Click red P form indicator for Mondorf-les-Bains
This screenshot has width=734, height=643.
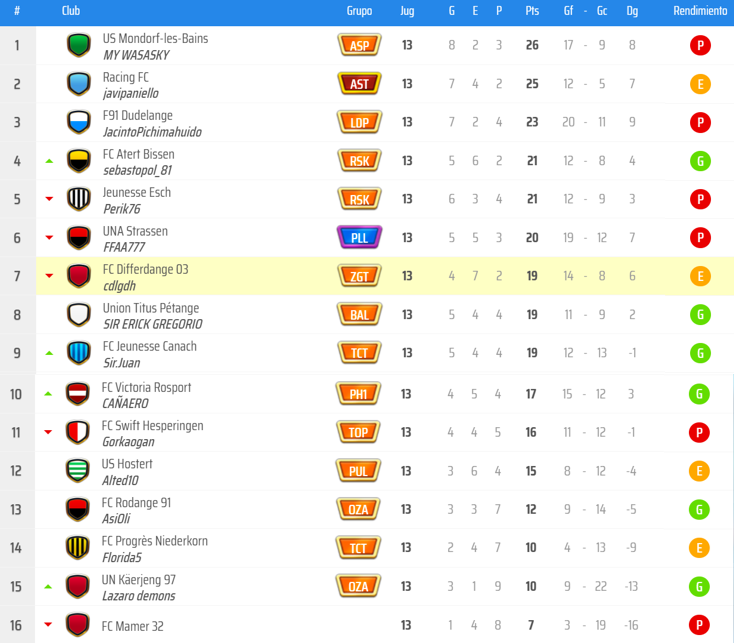tap(700, 45)
